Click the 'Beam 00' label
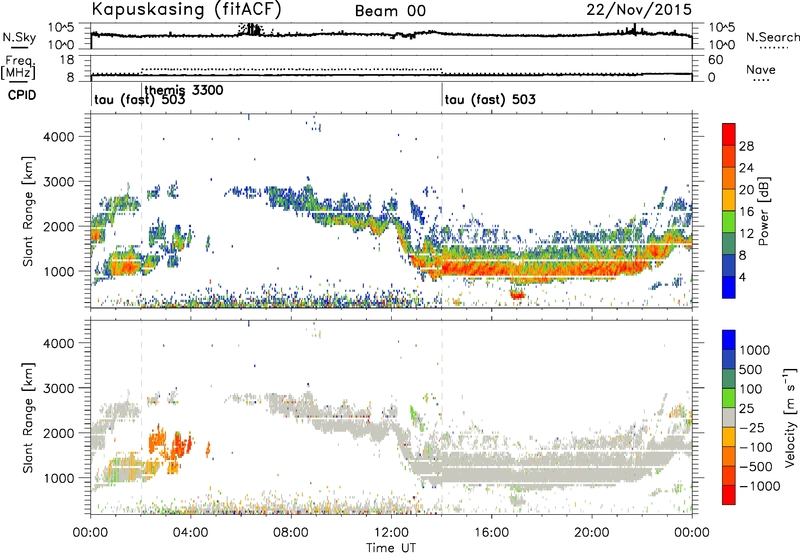 (x=390, y=11)
